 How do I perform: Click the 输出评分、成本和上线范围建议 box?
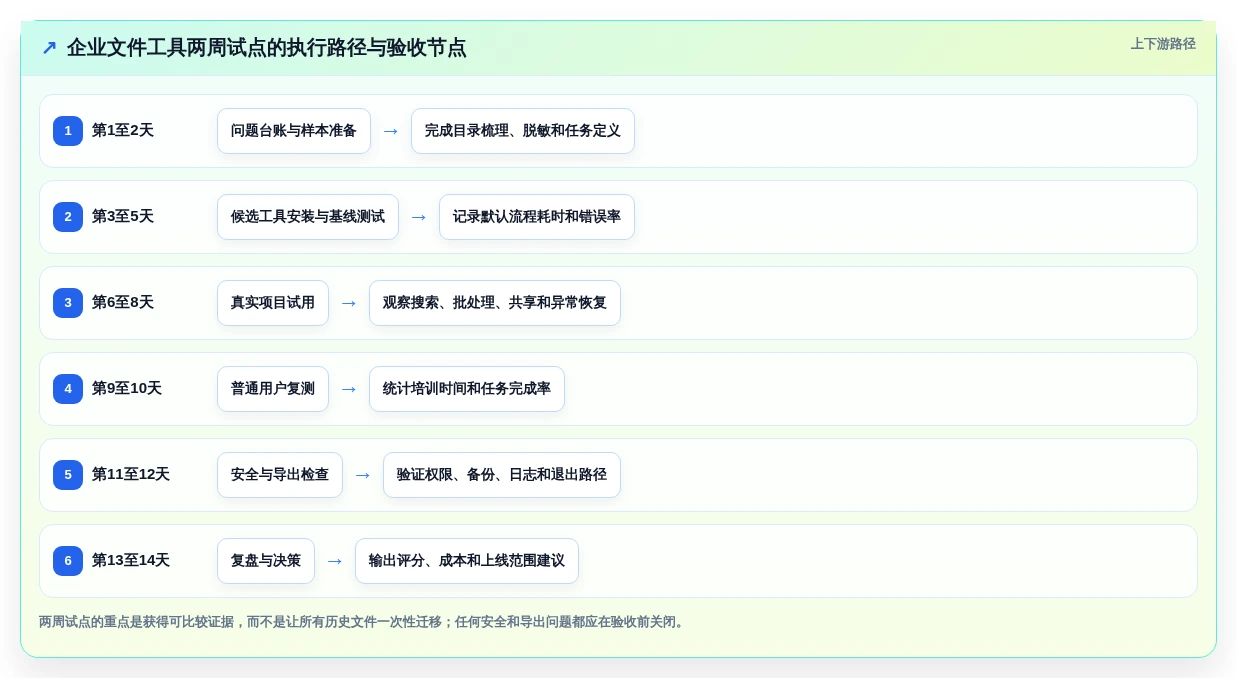[x=467, y=561]
